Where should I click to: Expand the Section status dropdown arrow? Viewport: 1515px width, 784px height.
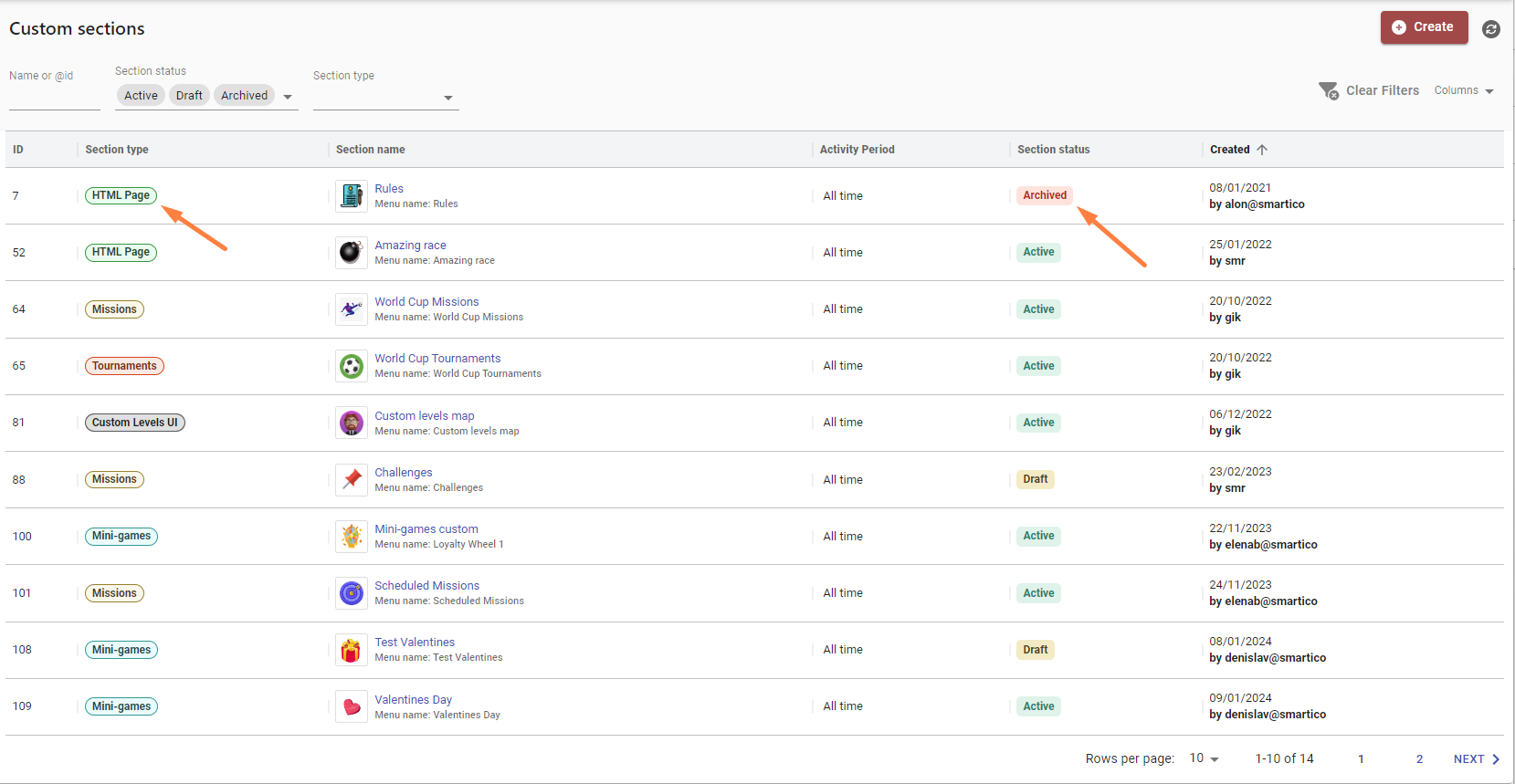[288, 97]
